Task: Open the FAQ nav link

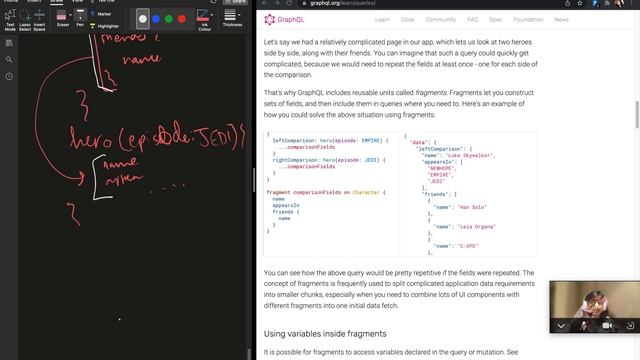Action: click(x=472, y=20)
